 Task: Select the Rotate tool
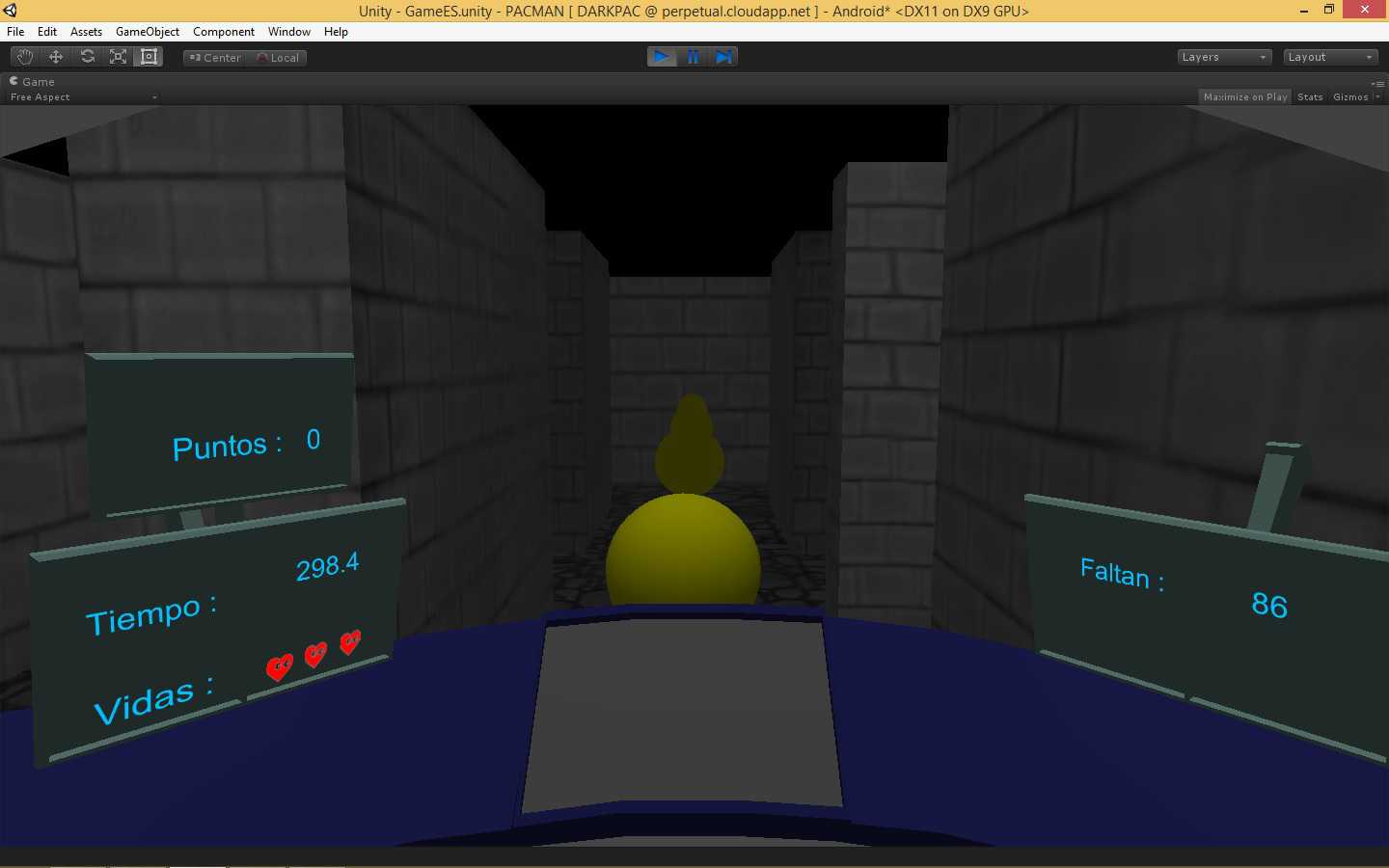pyautogui.click(x=87, y=57)
